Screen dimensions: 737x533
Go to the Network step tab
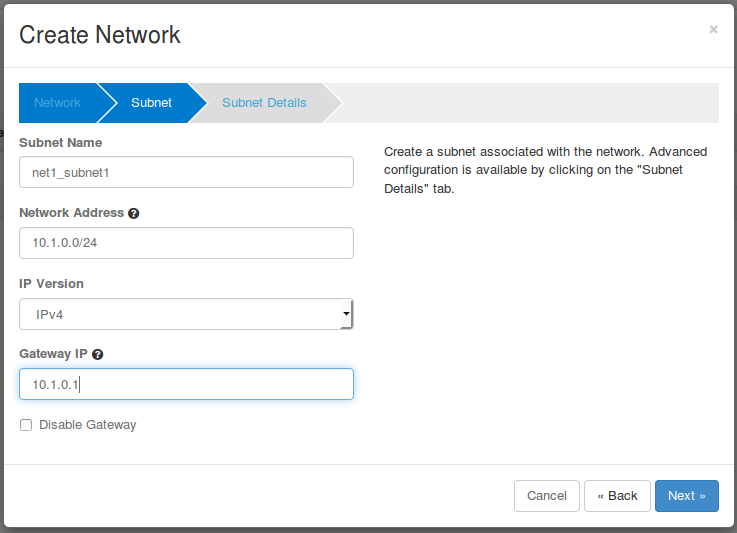pos(57,103)
